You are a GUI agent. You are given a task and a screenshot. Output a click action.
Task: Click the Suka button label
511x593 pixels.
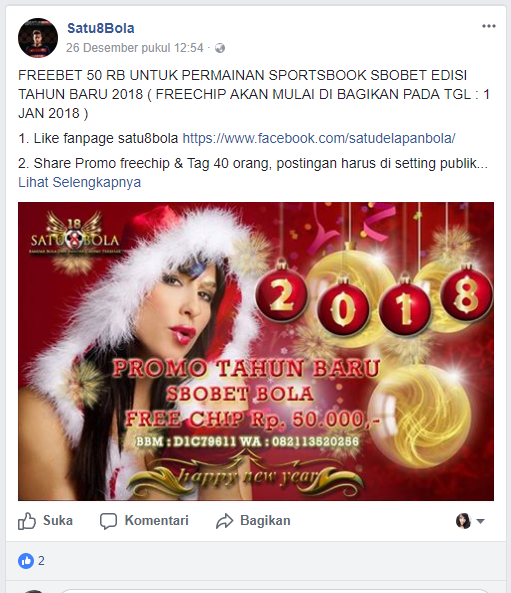(x=58, y=520)
